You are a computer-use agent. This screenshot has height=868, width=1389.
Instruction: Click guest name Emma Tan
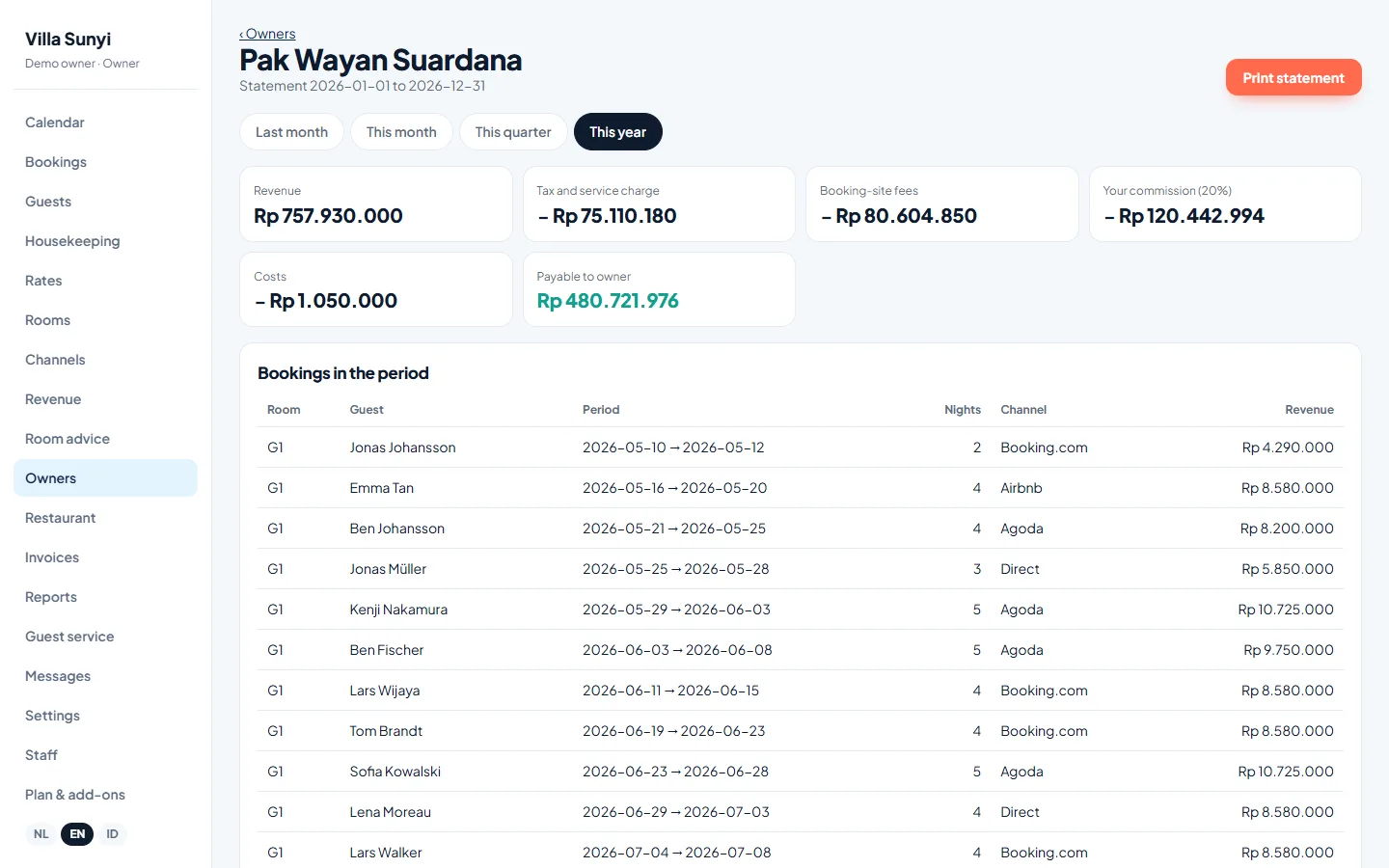tap(382, 488)
